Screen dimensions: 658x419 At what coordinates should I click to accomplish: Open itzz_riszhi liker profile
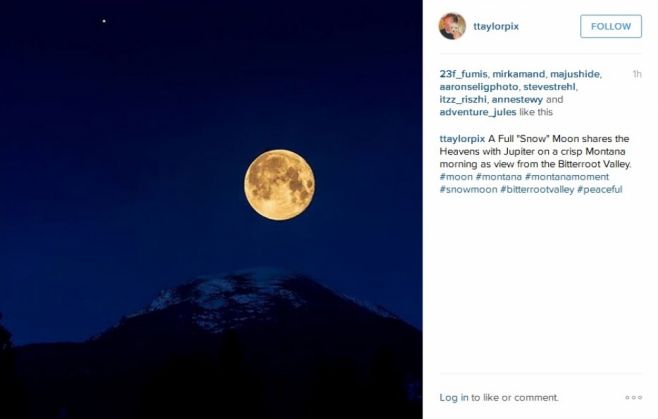coord(463,100)
